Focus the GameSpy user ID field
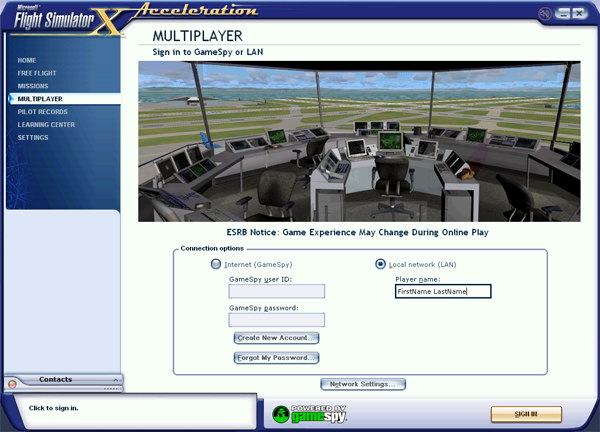This screenshot has height=432, width=600. click(x=277, y=291)
